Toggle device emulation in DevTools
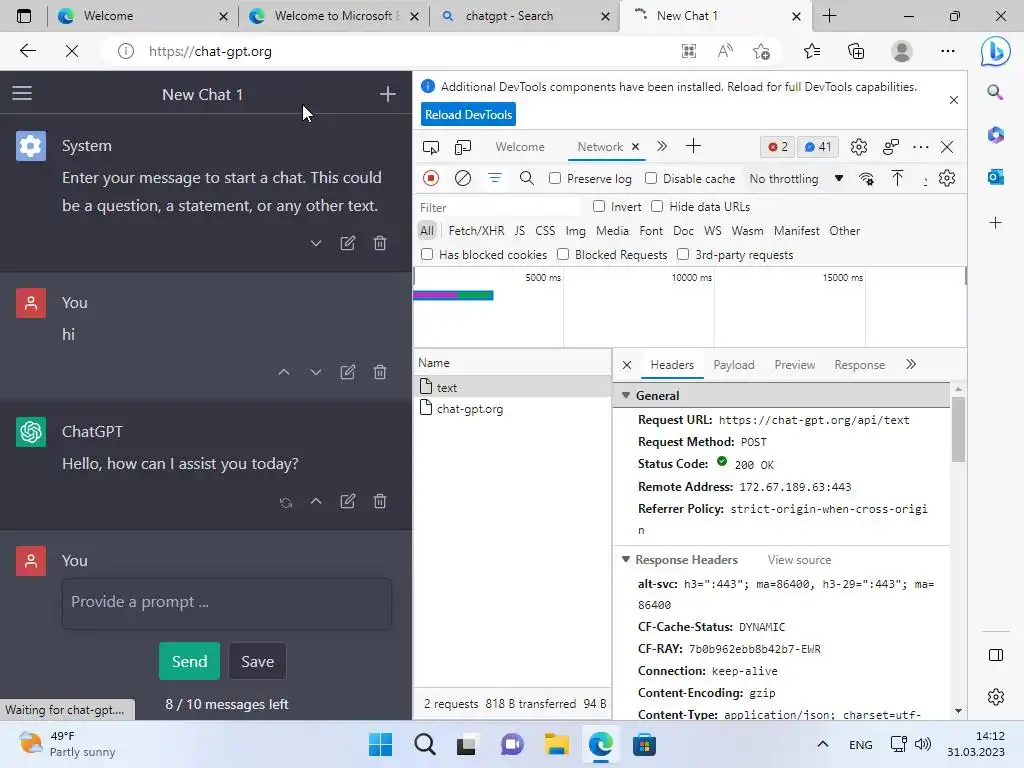 pyautogui.click(x=462, y=147)
